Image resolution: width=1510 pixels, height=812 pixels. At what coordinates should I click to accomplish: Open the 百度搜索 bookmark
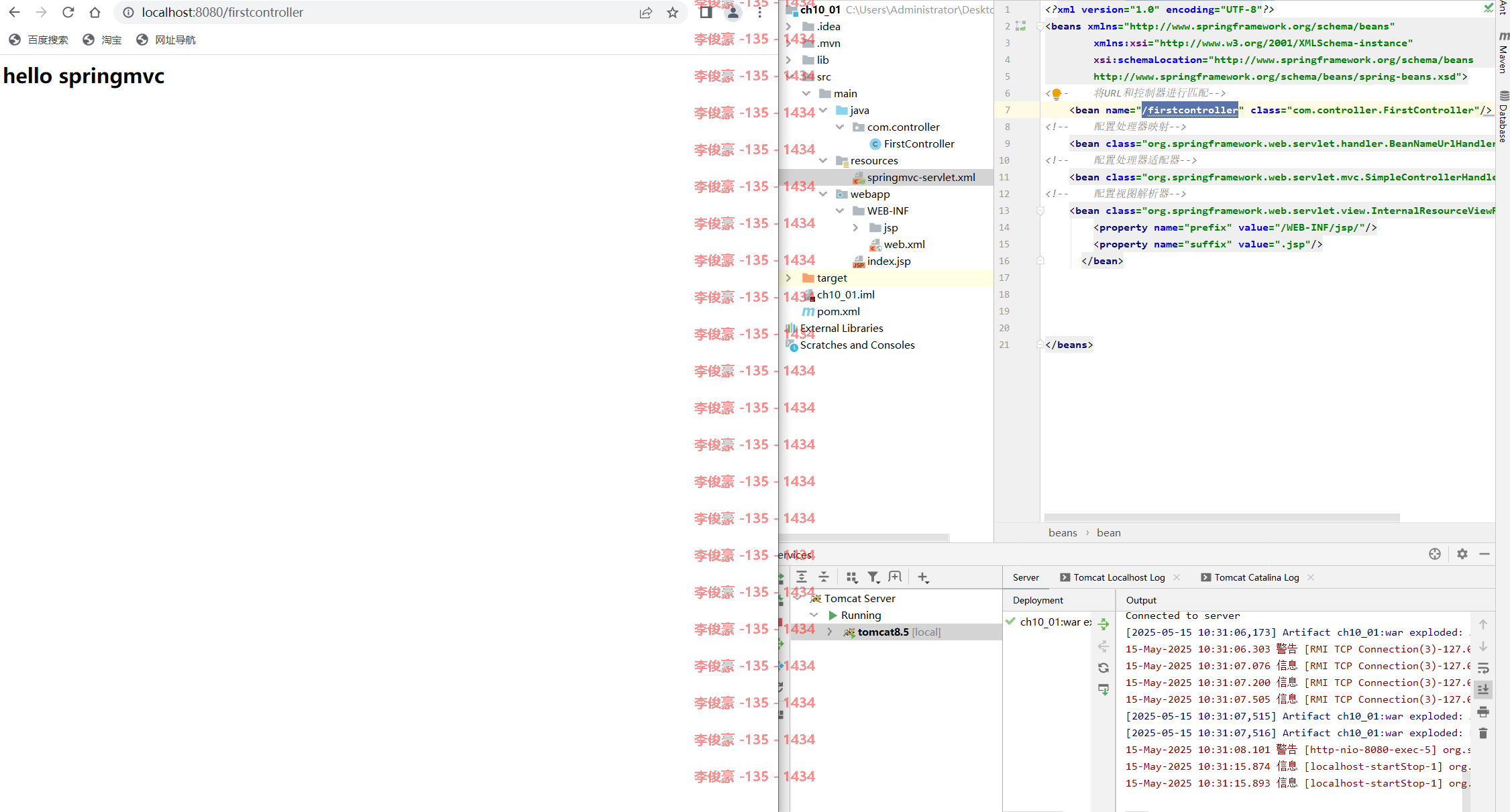pyautogui.click(x=39, y=40)
